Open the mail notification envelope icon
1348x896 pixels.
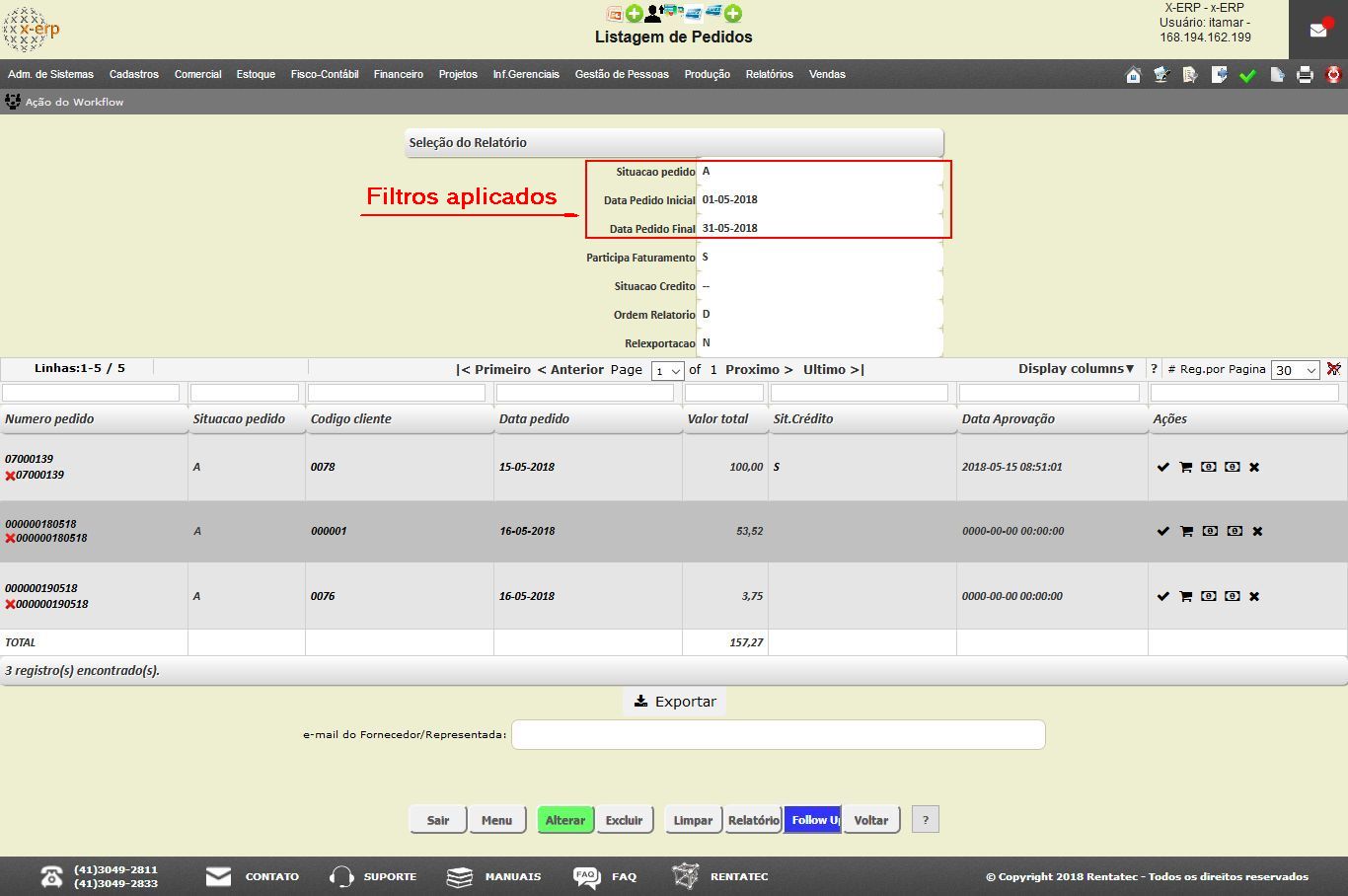[x=1317, y=30]
